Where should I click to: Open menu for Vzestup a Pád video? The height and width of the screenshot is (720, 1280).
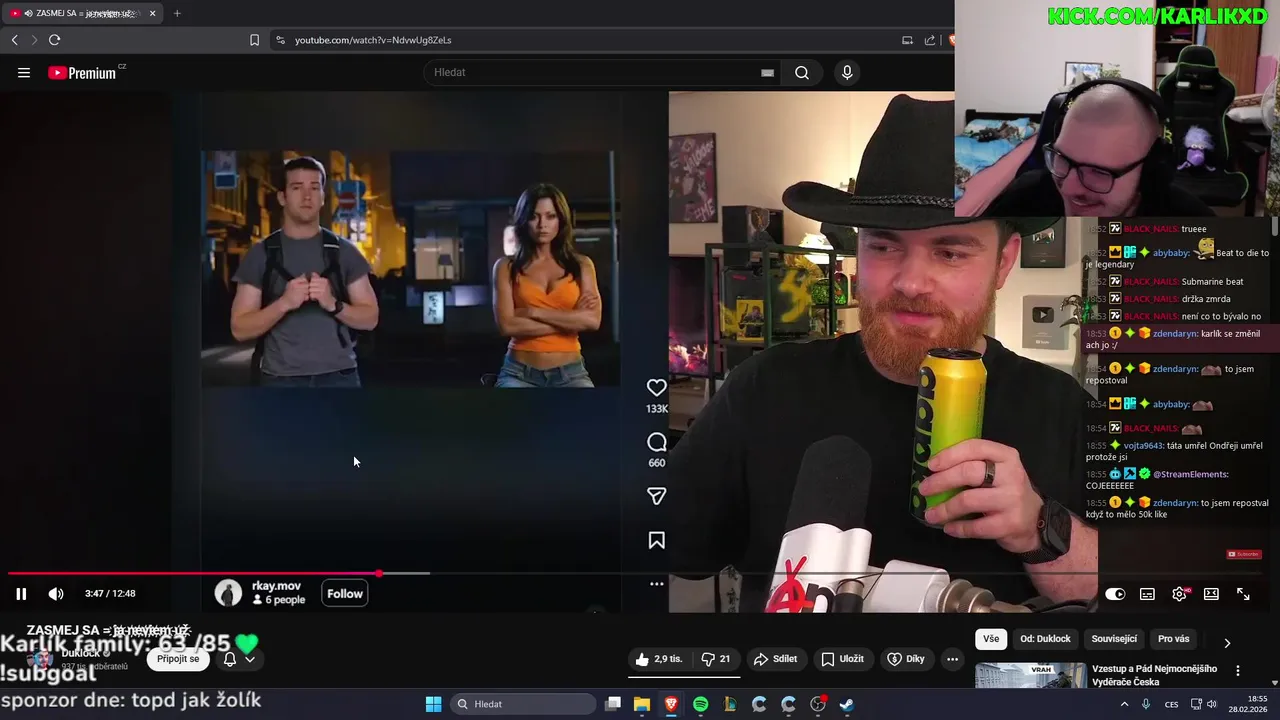1238,671
